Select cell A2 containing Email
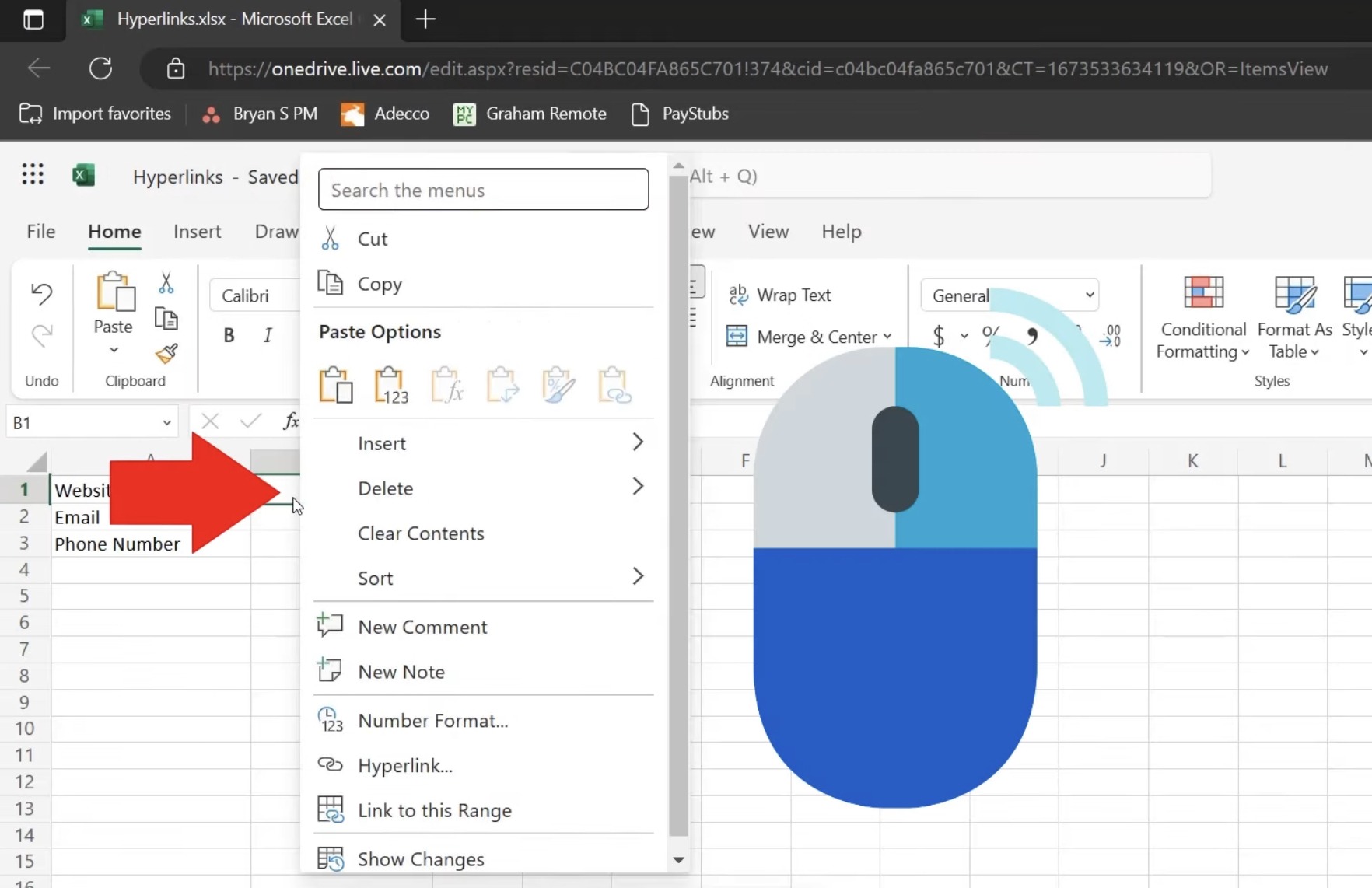 (x=151, y=518)
